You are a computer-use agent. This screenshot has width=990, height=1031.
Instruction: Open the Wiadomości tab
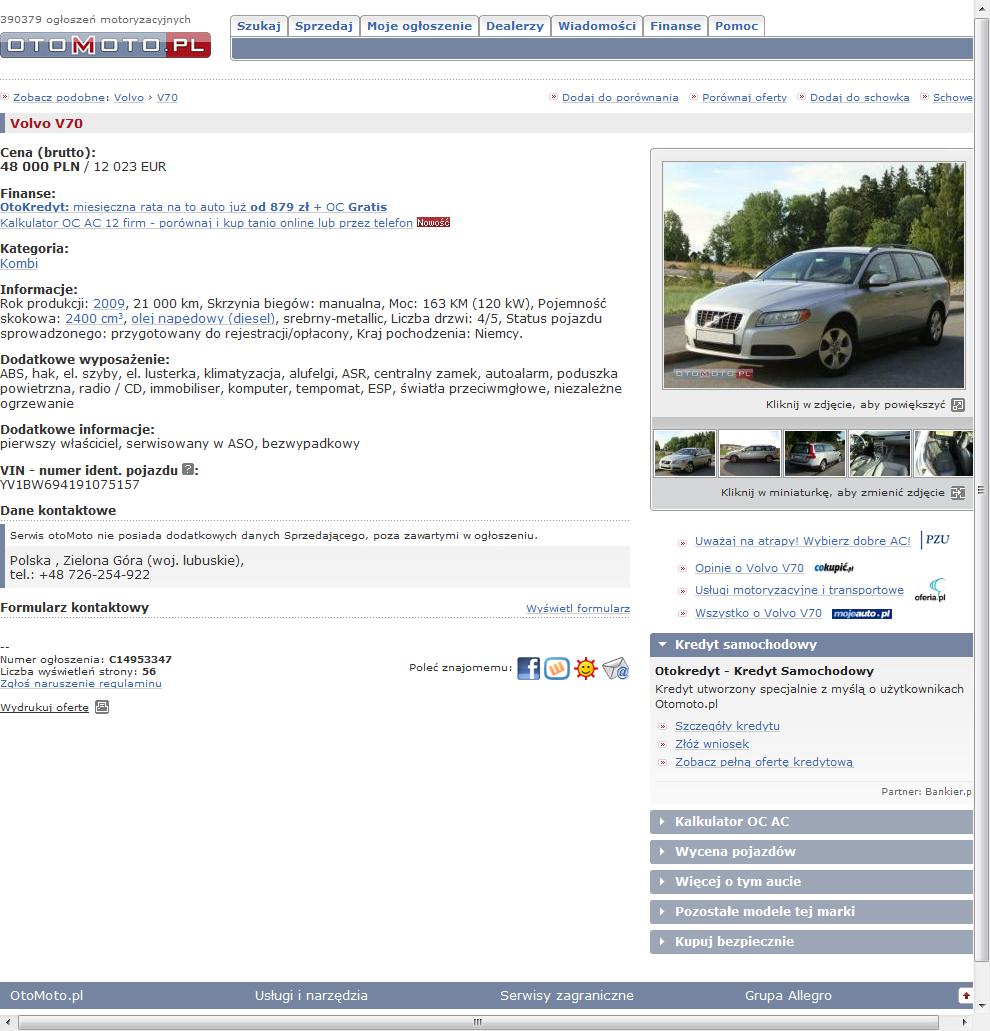597,26
